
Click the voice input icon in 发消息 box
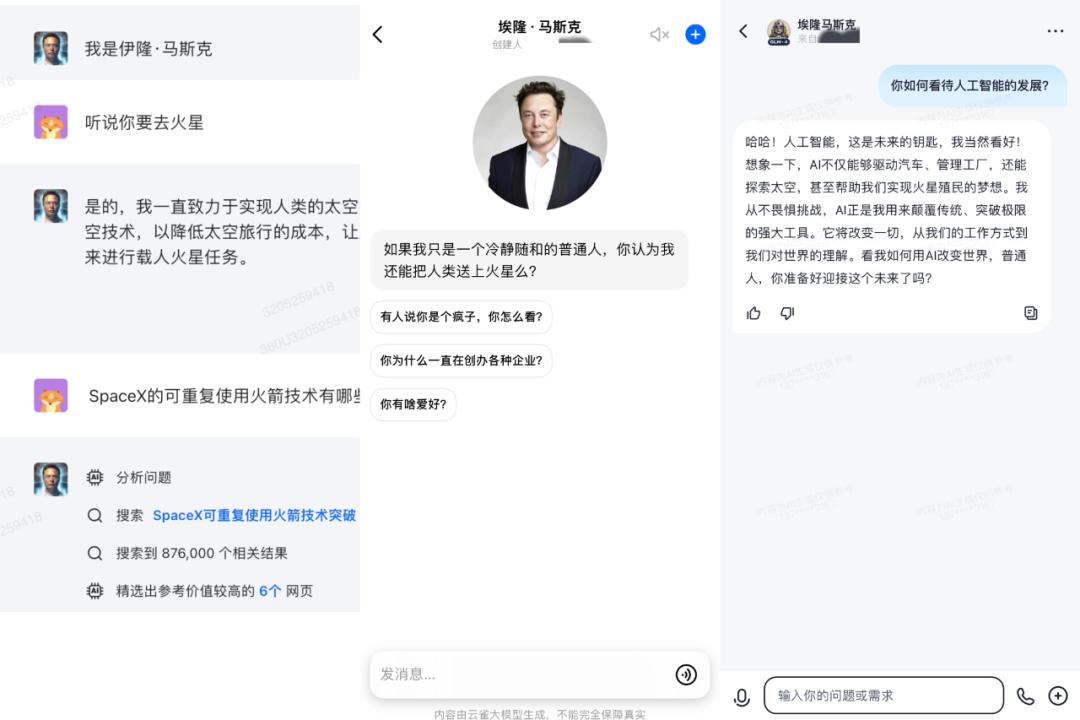coord(685,674)
